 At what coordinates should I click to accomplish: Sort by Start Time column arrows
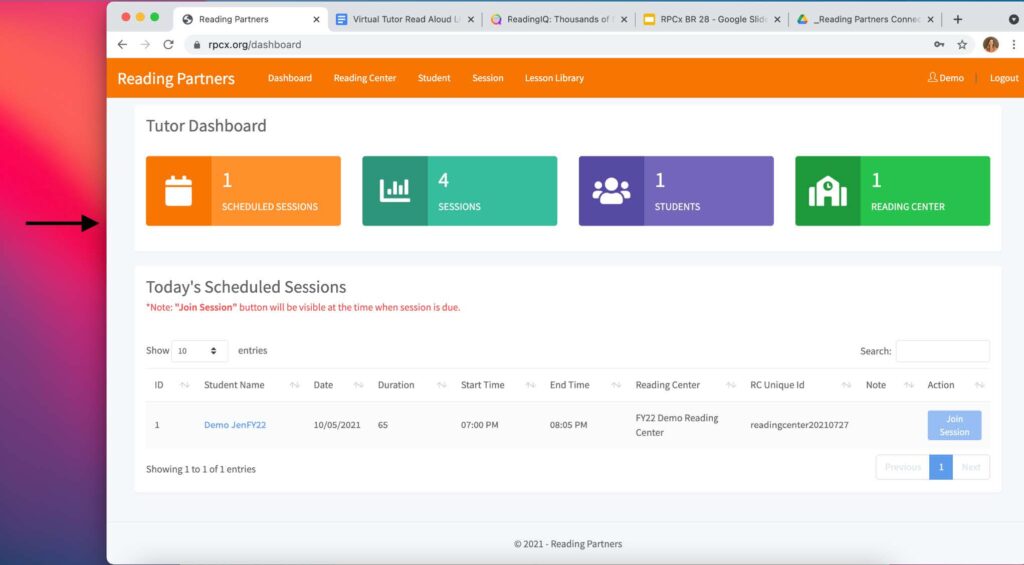pyautogui.click(x=530, y=385)
